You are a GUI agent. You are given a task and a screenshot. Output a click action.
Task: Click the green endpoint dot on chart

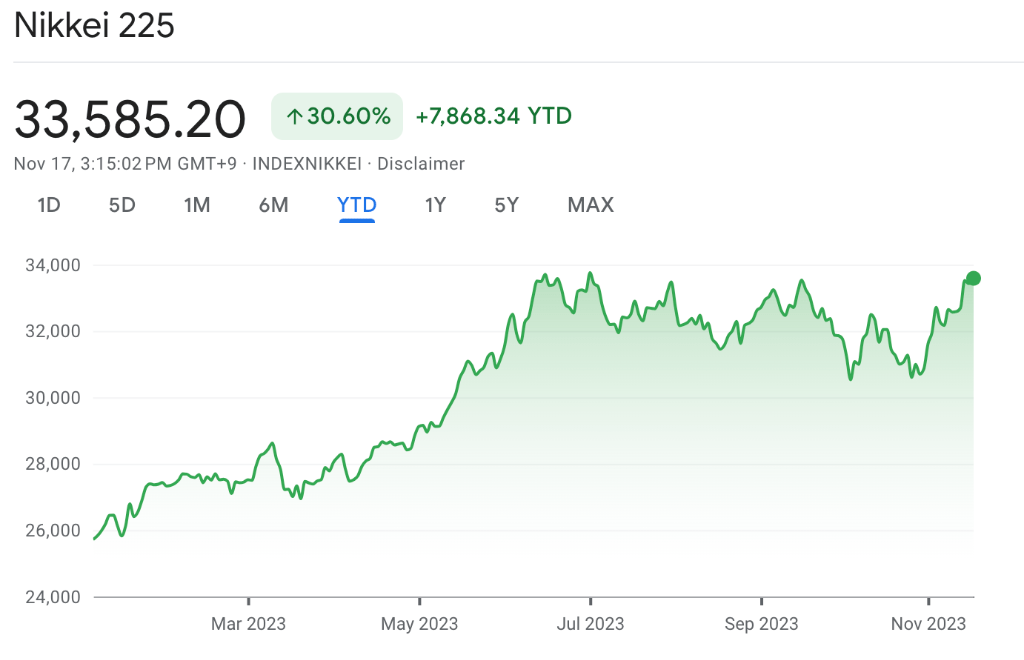[x=973, y=278]
